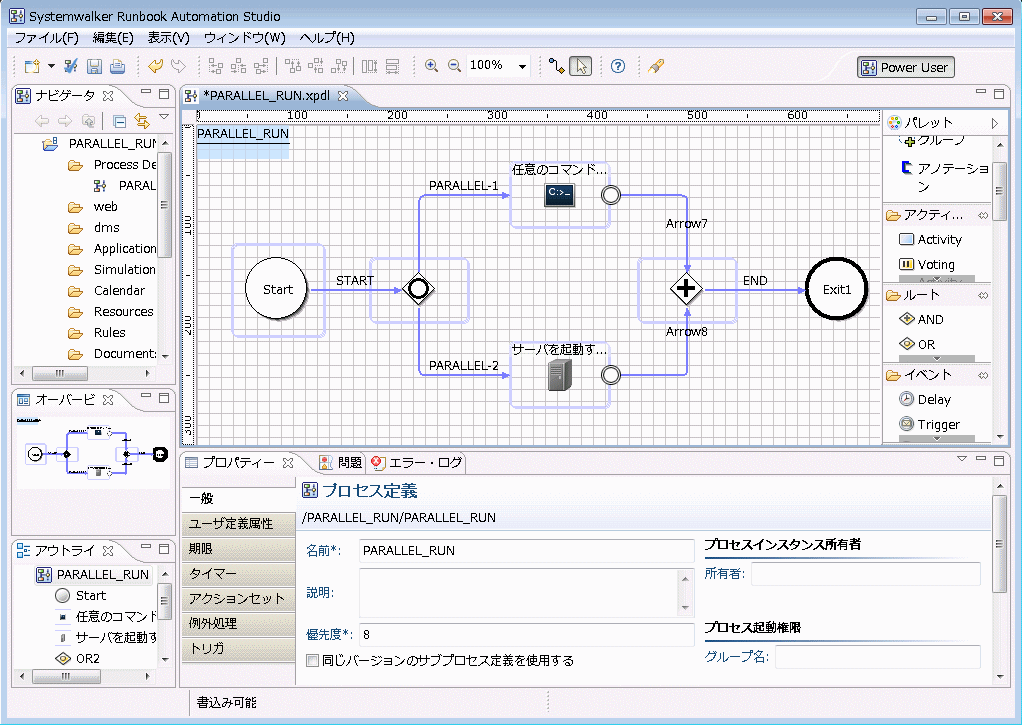Activate the Select pointer tool
The width and height of the screenshot is (1022, 725).
click(581, 66)
